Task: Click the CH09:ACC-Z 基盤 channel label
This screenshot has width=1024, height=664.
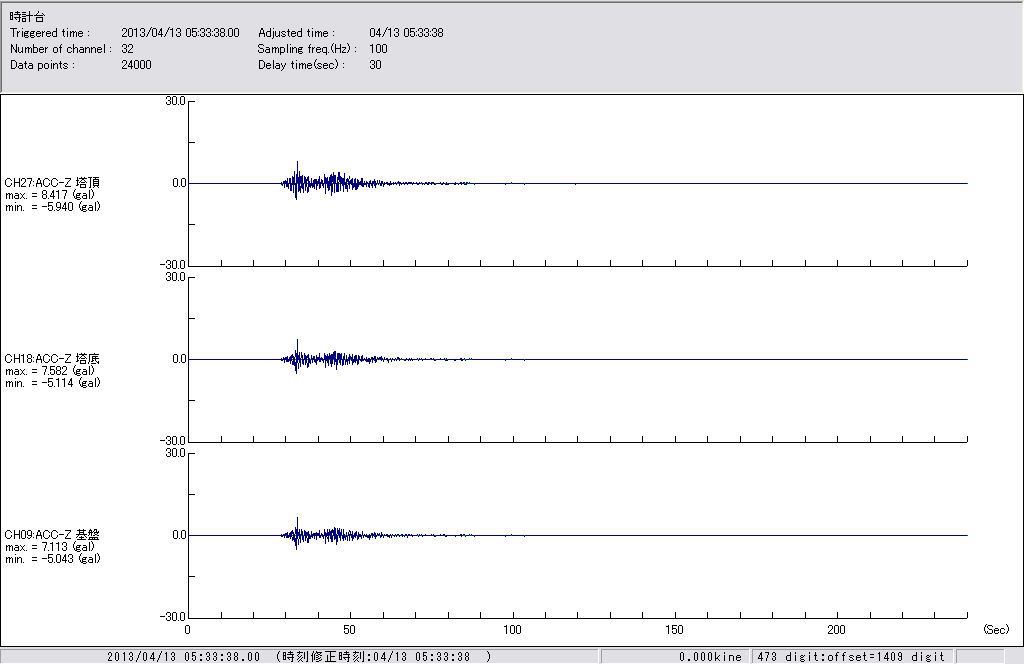Action: point(52,535)
